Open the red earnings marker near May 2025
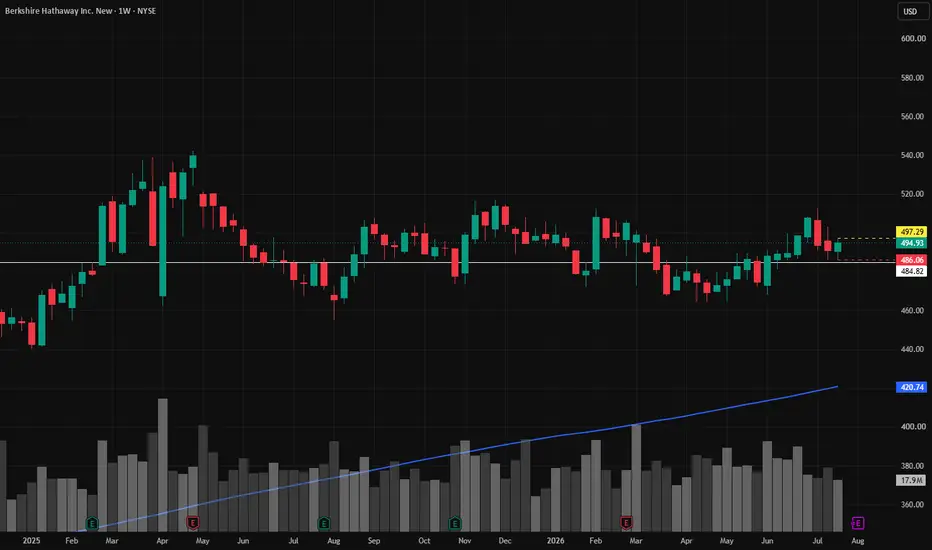This screenshot has height=550, width=932. click(x=193, y=523)
